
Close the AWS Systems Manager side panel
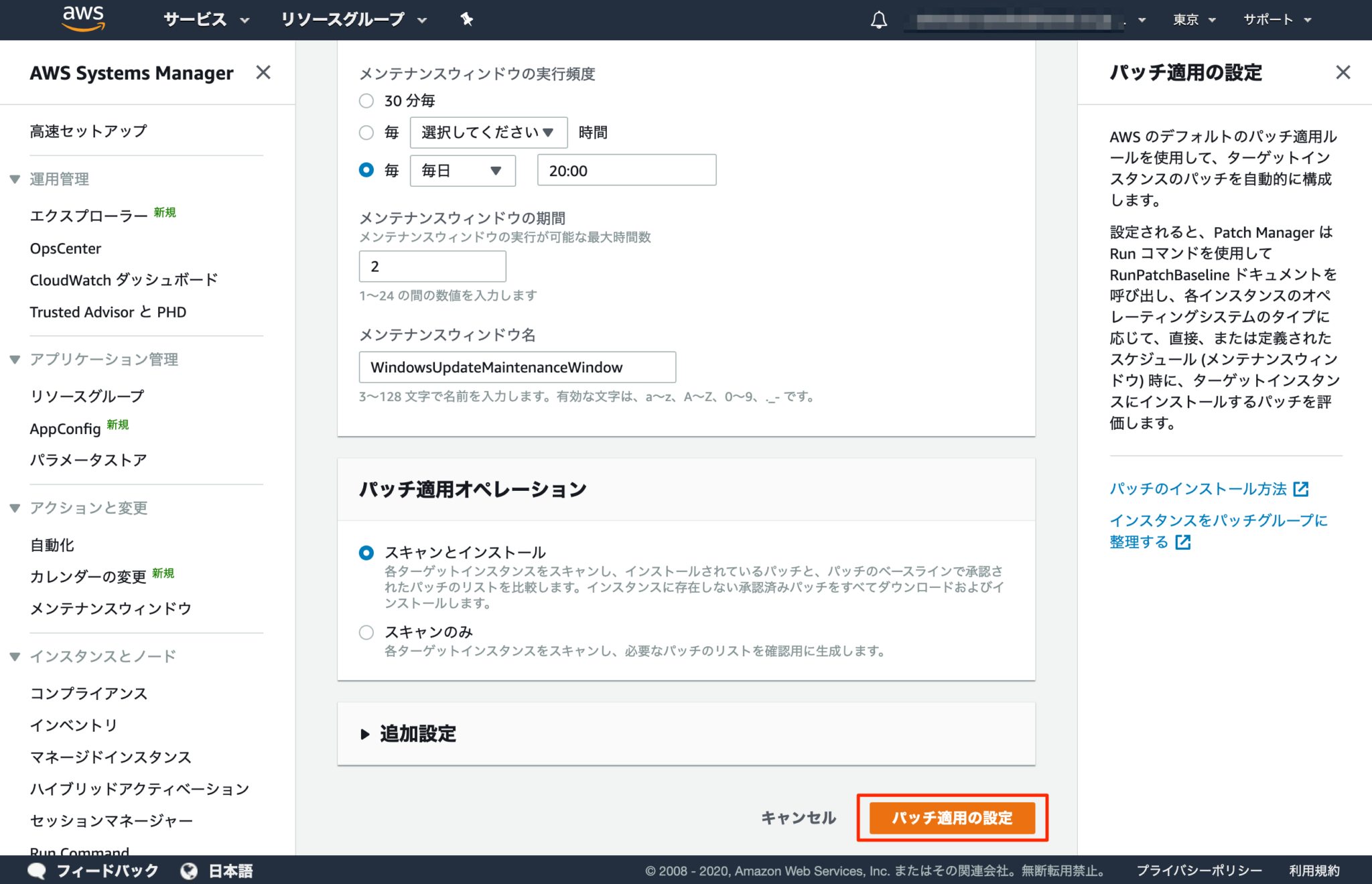click(264, 72)
